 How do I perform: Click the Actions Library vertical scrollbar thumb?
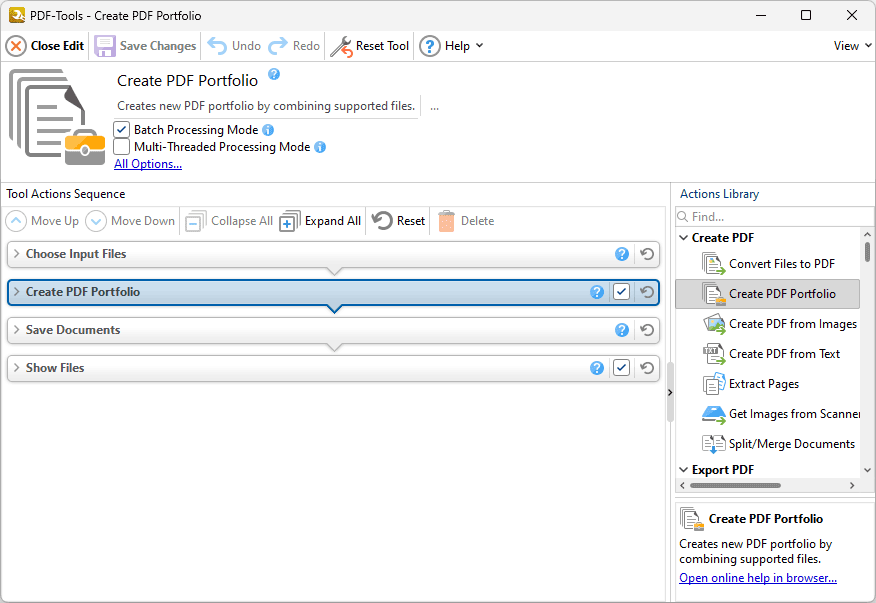coord(867,252)
